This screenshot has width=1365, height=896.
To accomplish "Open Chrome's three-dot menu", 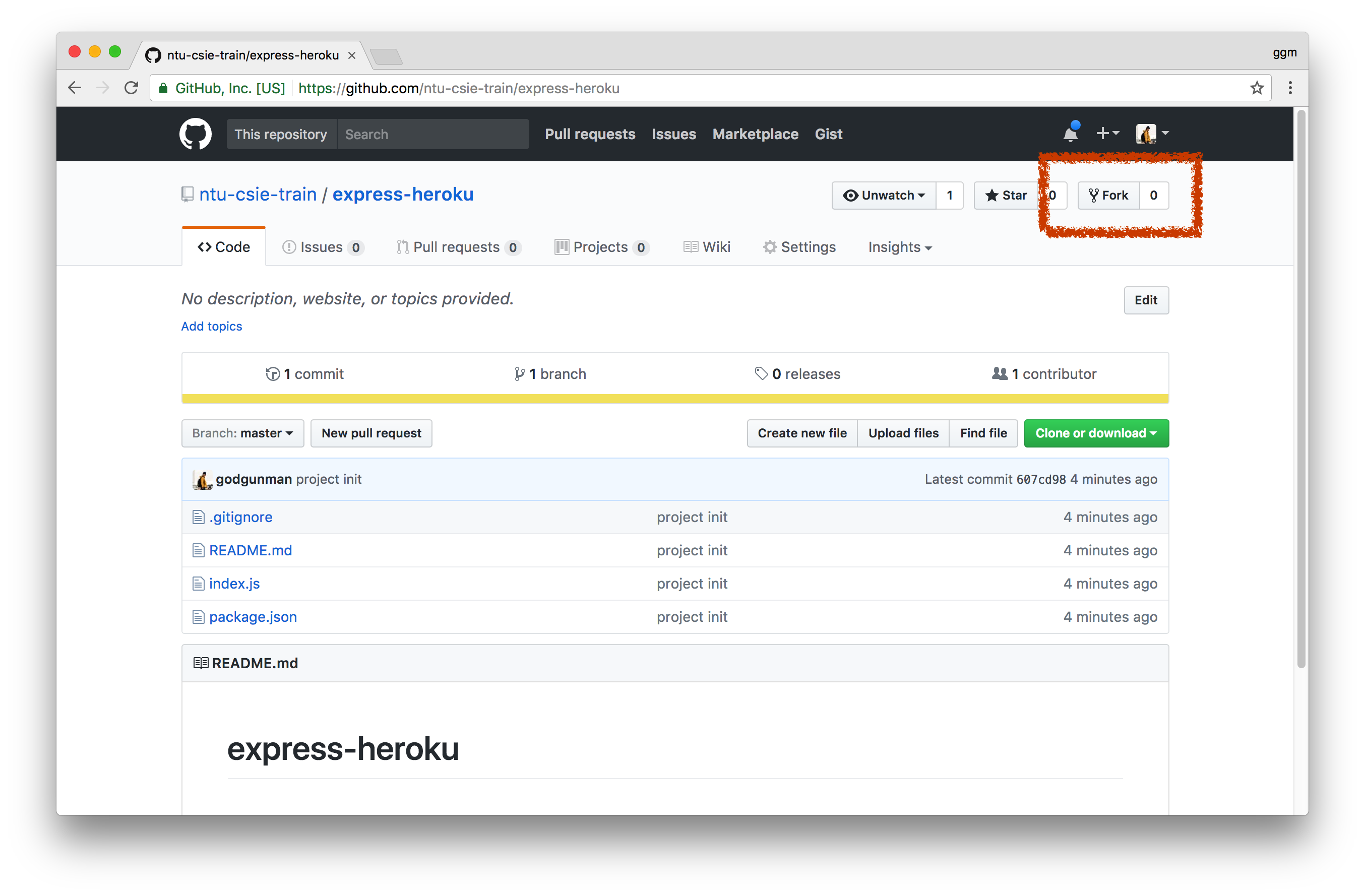I will (1290, 88).
